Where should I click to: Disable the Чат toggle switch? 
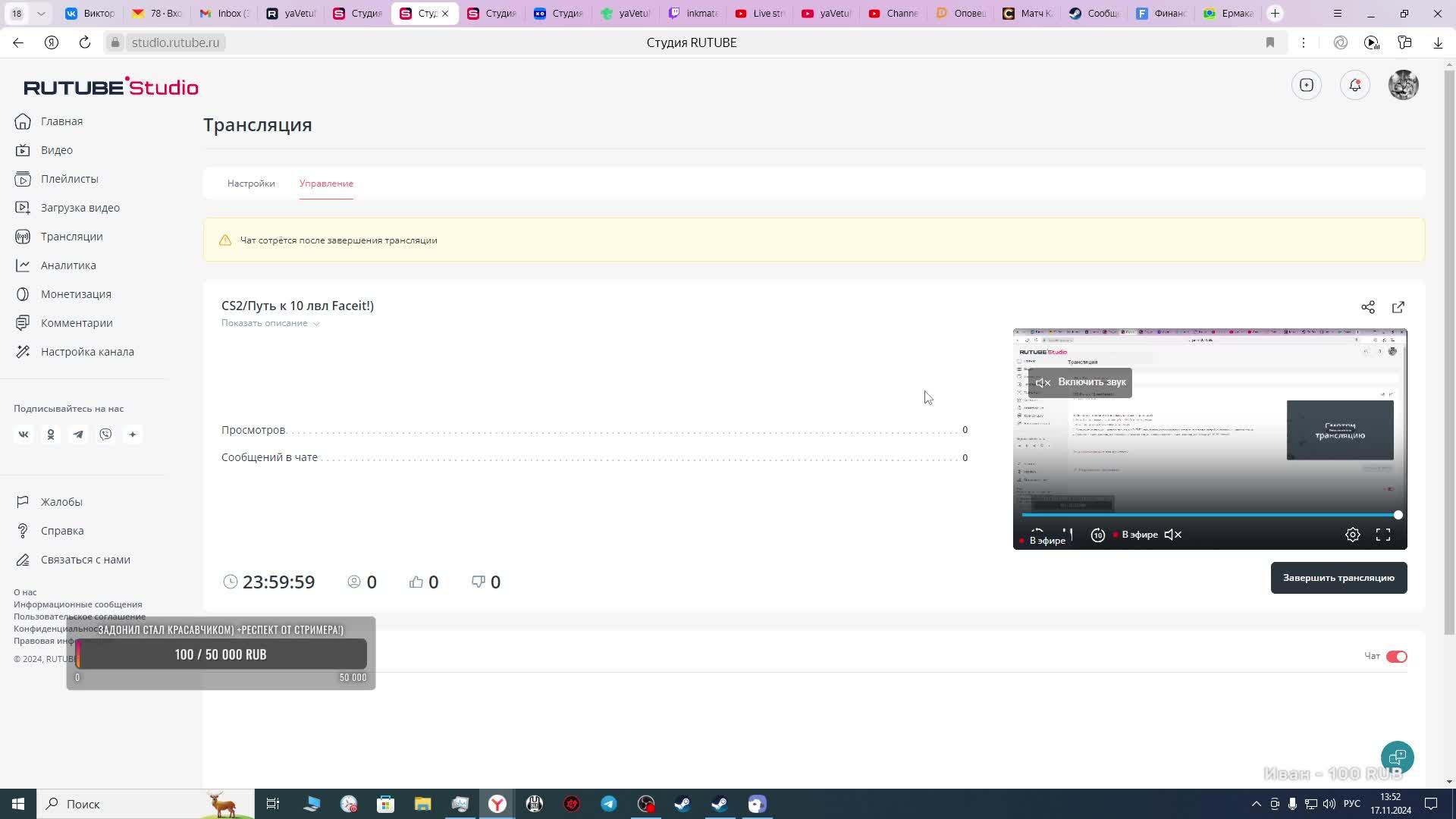[1396, 657]
